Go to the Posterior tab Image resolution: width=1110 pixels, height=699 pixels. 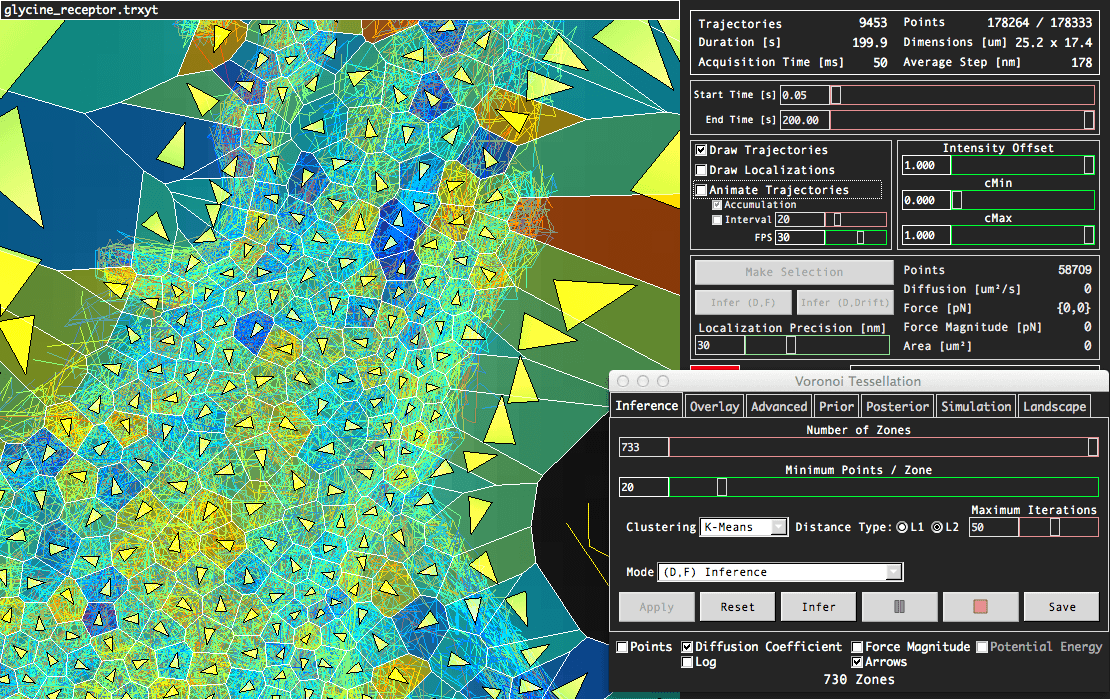[x=897, y=406]
